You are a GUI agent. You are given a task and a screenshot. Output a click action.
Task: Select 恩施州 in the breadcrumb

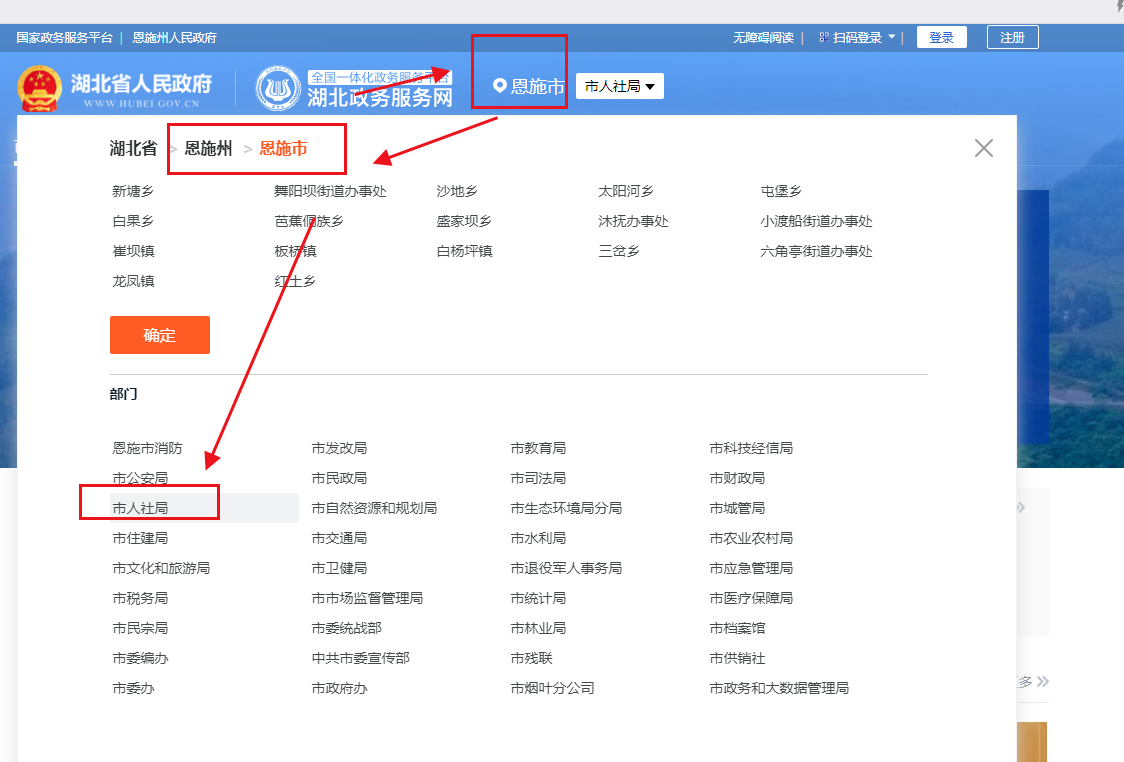pos(208,149)
